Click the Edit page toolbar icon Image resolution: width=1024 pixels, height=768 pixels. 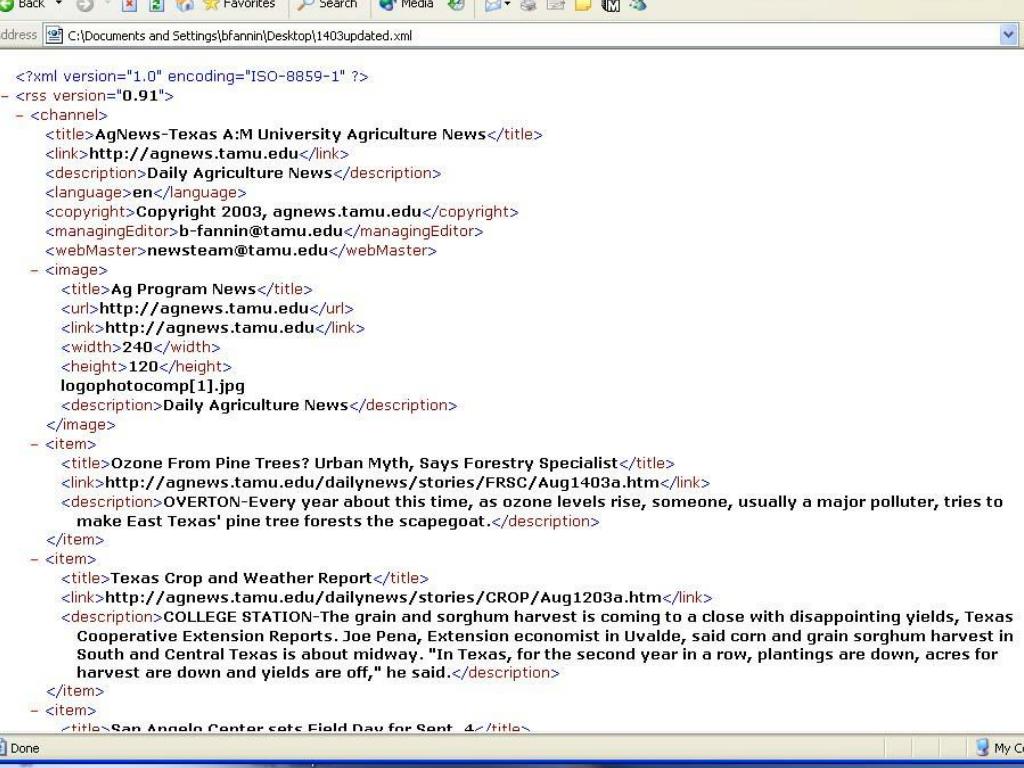click(555, 5)
